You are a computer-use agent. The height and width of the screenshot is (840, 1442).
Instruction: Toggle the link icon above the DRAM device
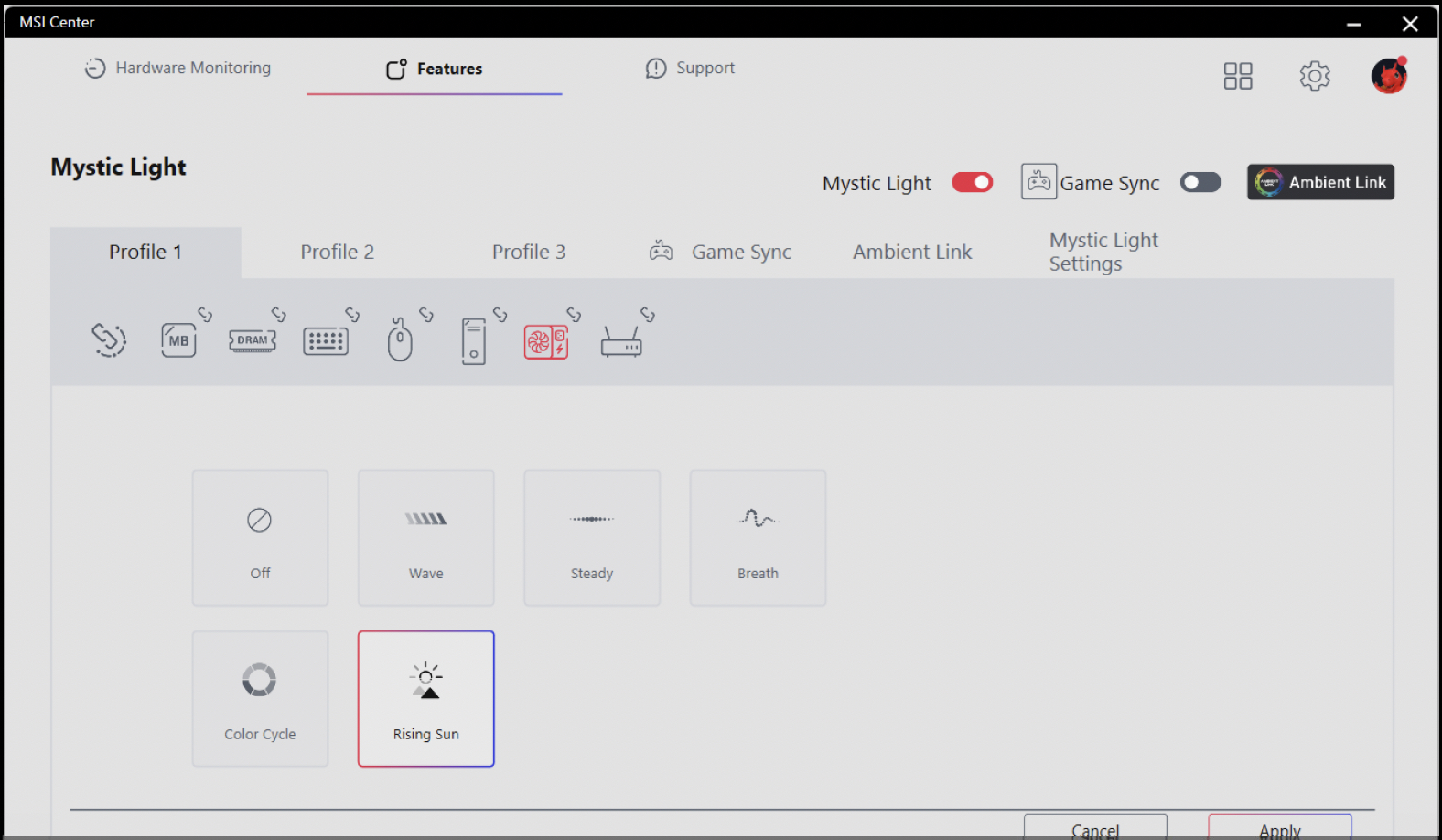pos(279,314)
